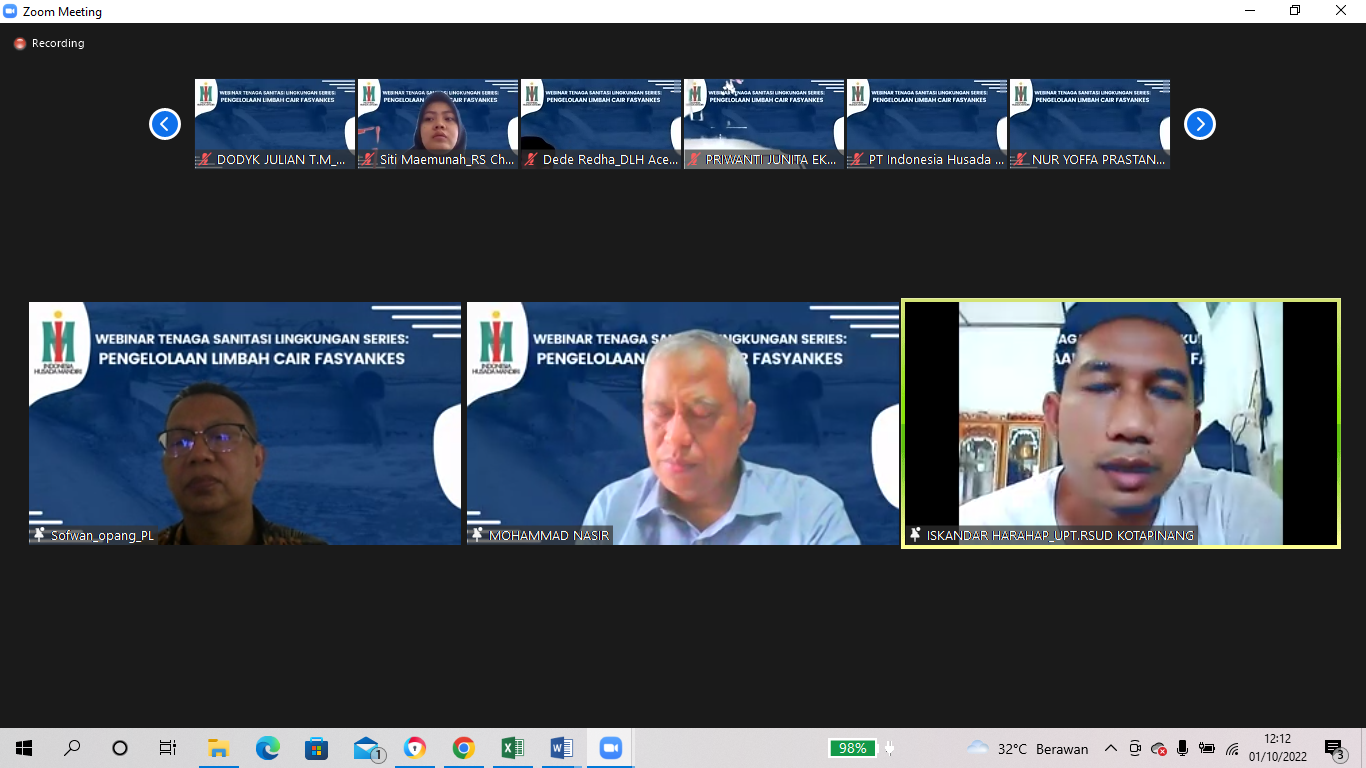Open Microsoft Store from taskbar
This screenshot has height=768, width=1366.
[x=316, y=748]
